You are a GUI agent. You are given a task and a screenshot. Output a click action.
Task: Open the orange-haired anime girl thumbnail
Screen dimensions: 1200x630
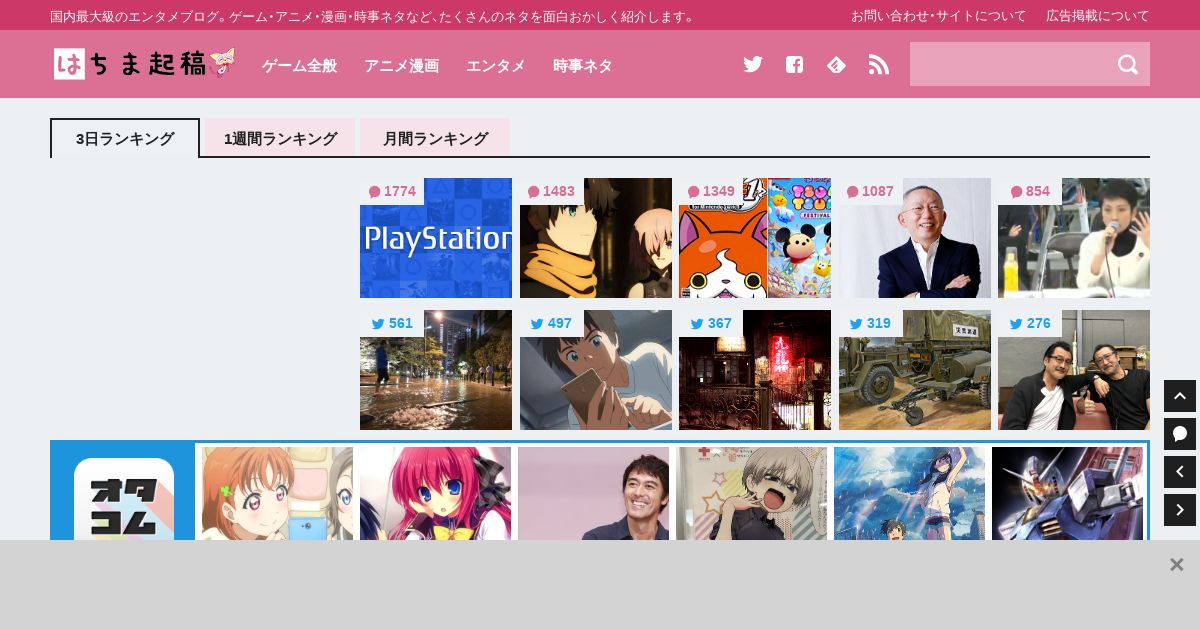pyautogui.click(x=277, y=493)
